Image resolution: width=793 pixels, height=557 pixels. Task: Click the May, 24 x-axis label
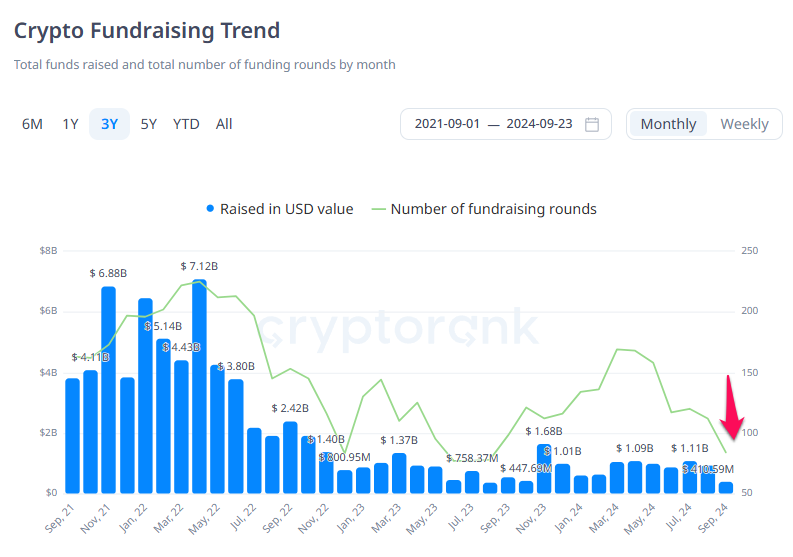640,519
